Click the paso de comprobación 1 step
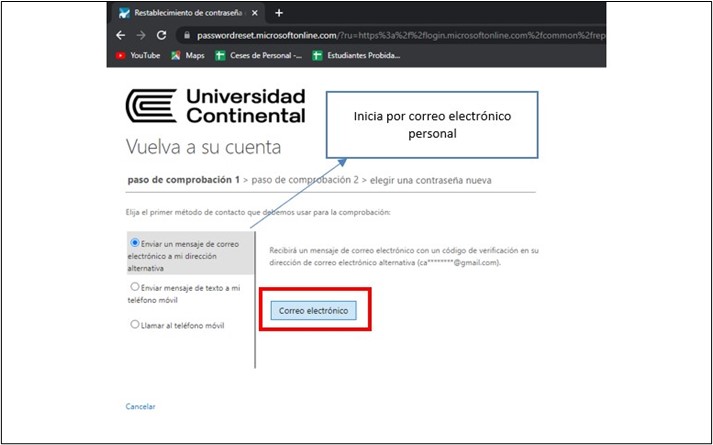Viewport: 713px width, 445px height. (x=183, y=179)
